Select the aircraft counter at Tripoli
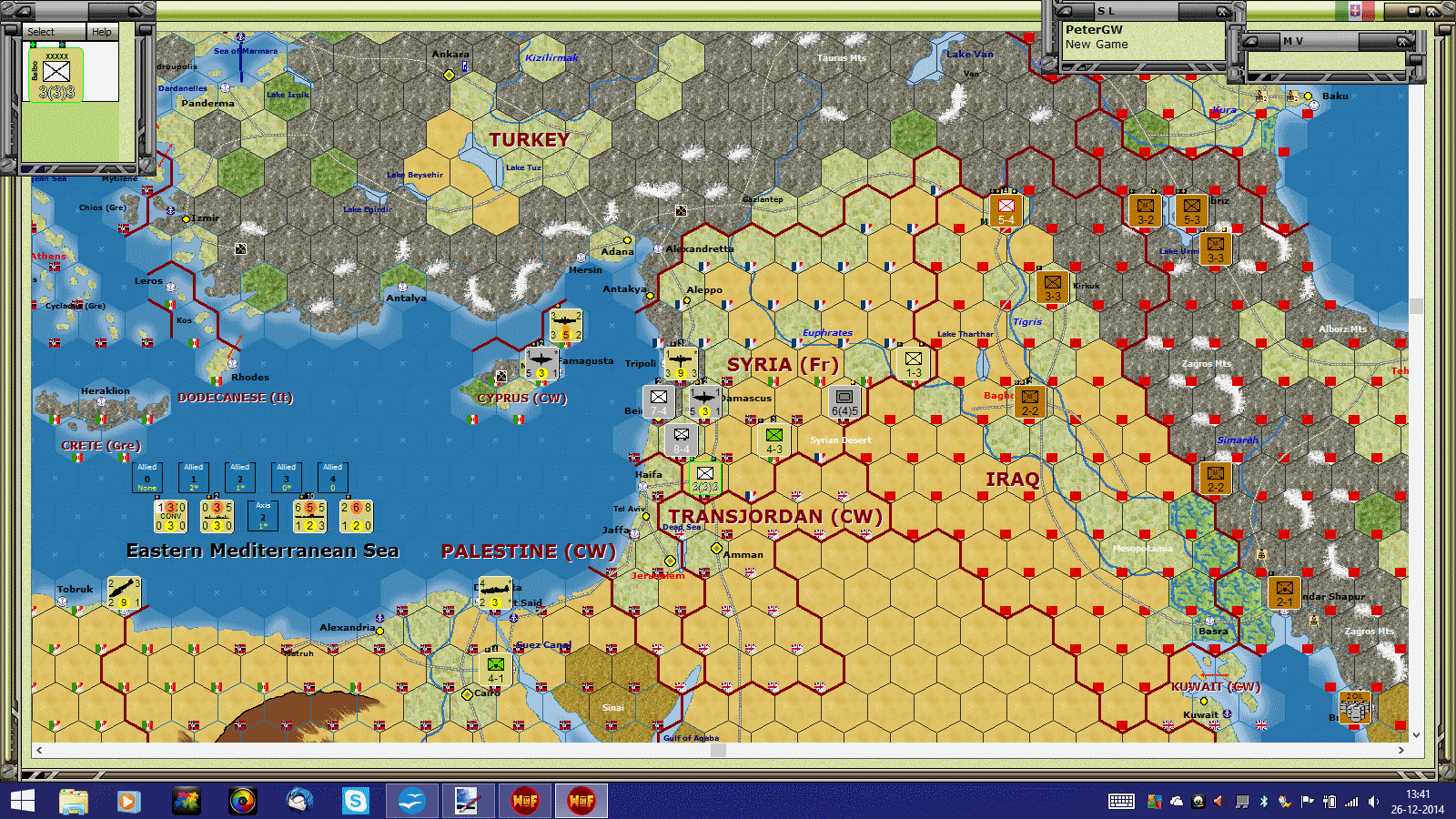This screenshot has width=1456, height=819. 680,363
